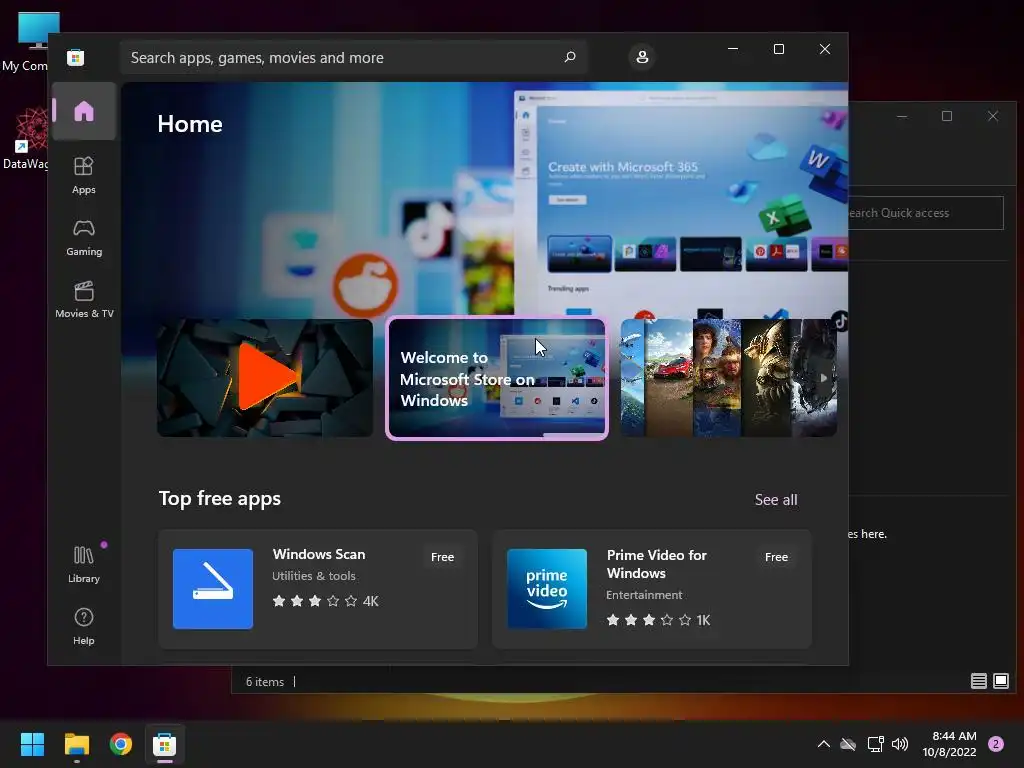Click the Top free apps heading

219,499
